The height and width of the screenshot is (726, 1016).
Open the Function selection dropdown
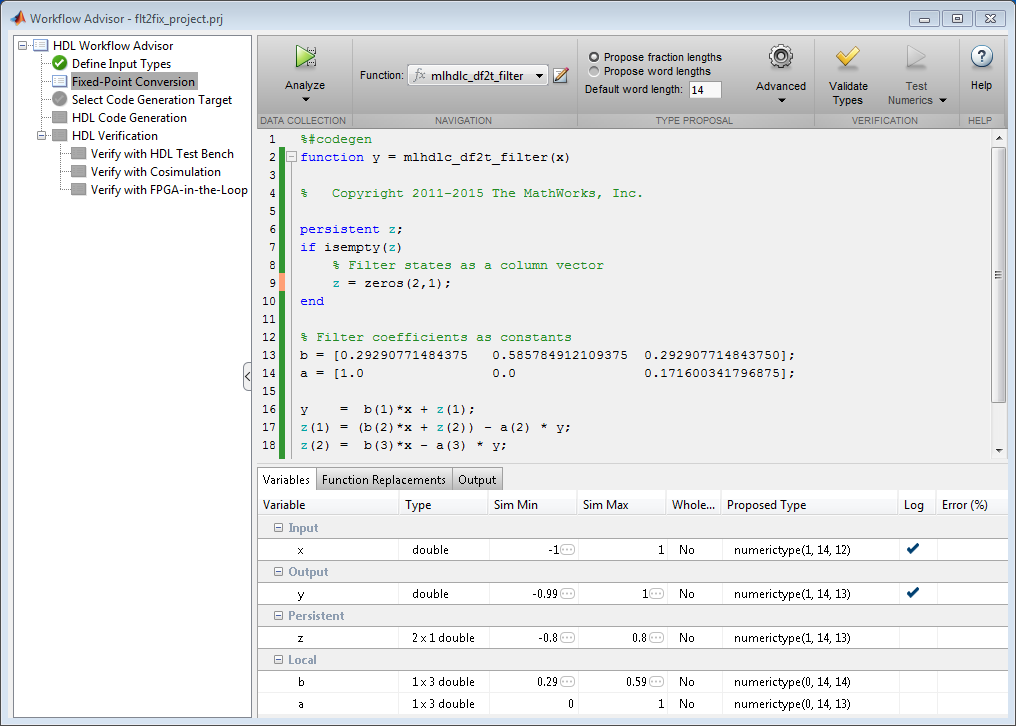pos(540,76)
